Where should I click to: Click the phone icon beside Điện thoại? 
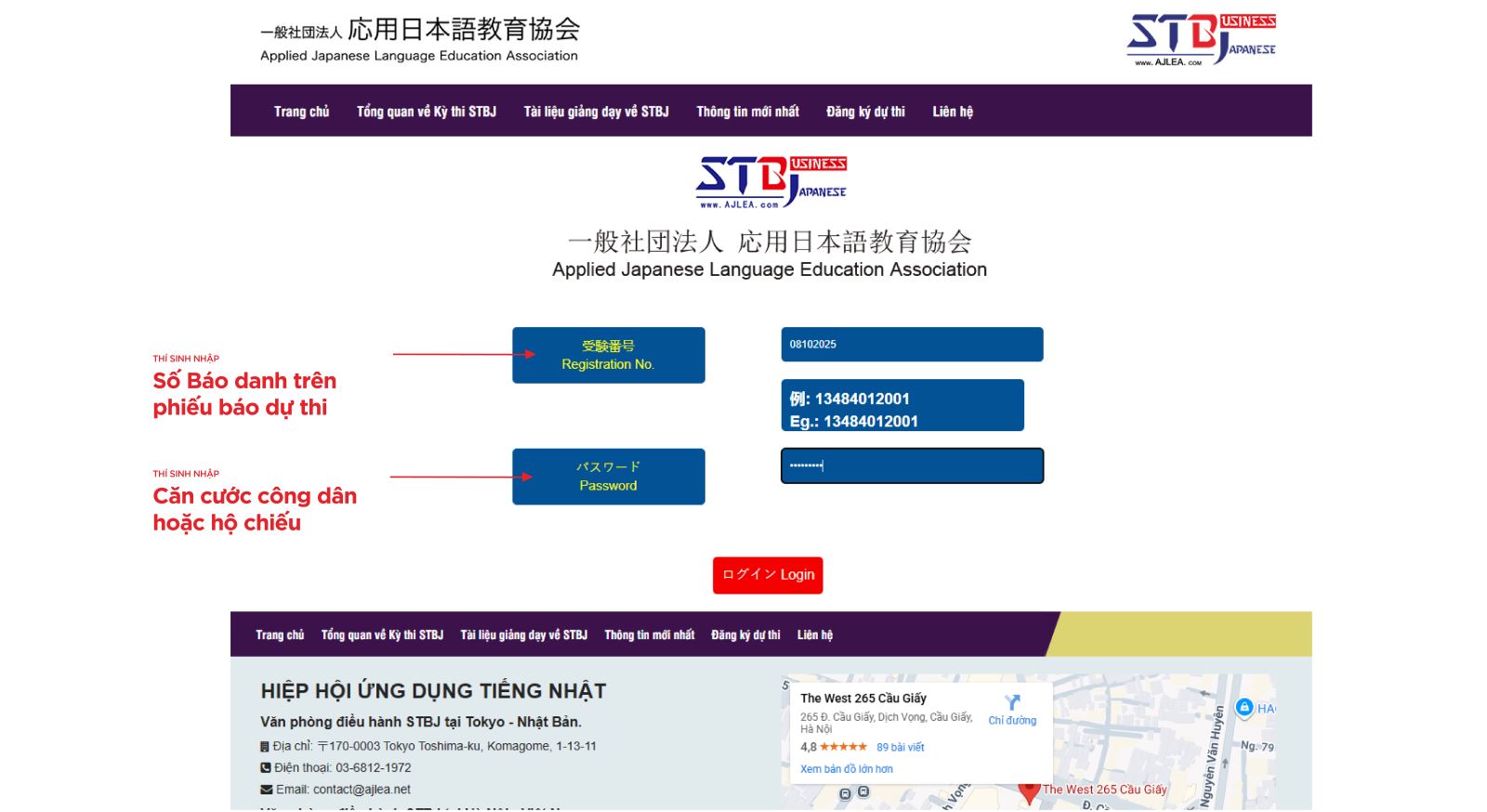click(266, 768)
